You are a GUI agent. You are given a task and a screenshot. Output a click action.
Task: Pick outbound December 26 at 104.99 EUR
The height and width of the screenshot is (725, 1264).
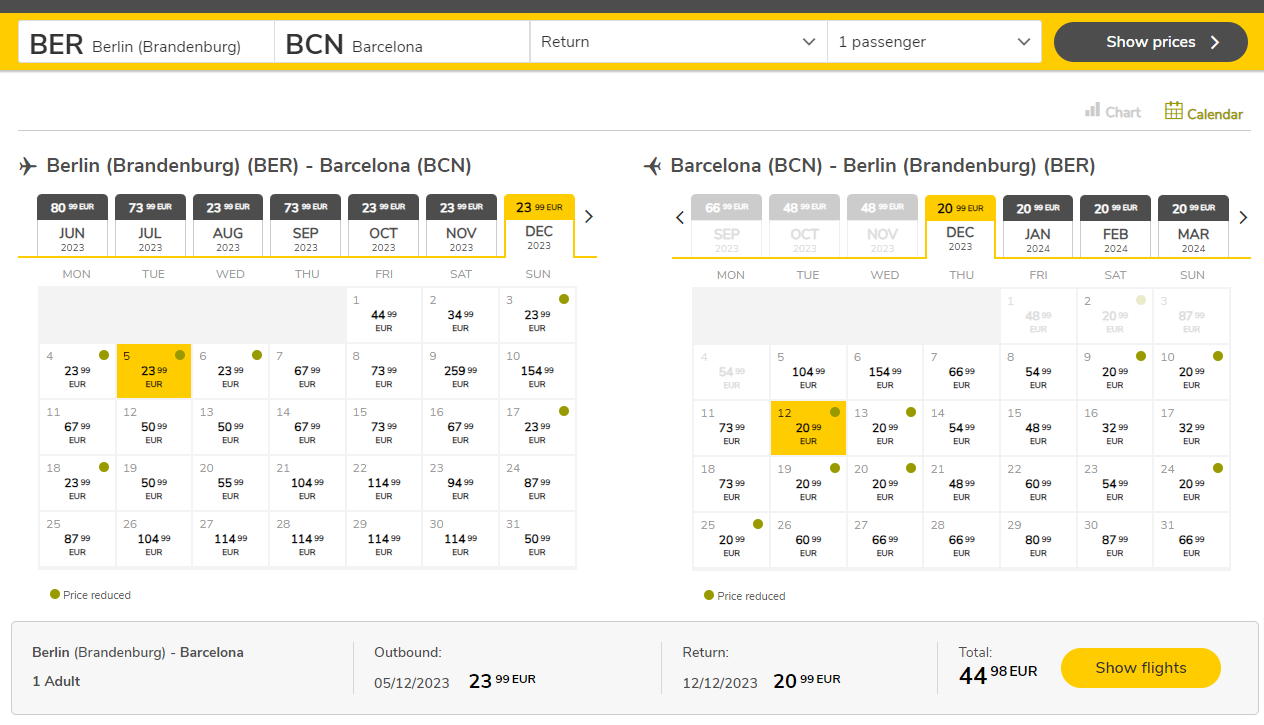click(x=153, y=539)
